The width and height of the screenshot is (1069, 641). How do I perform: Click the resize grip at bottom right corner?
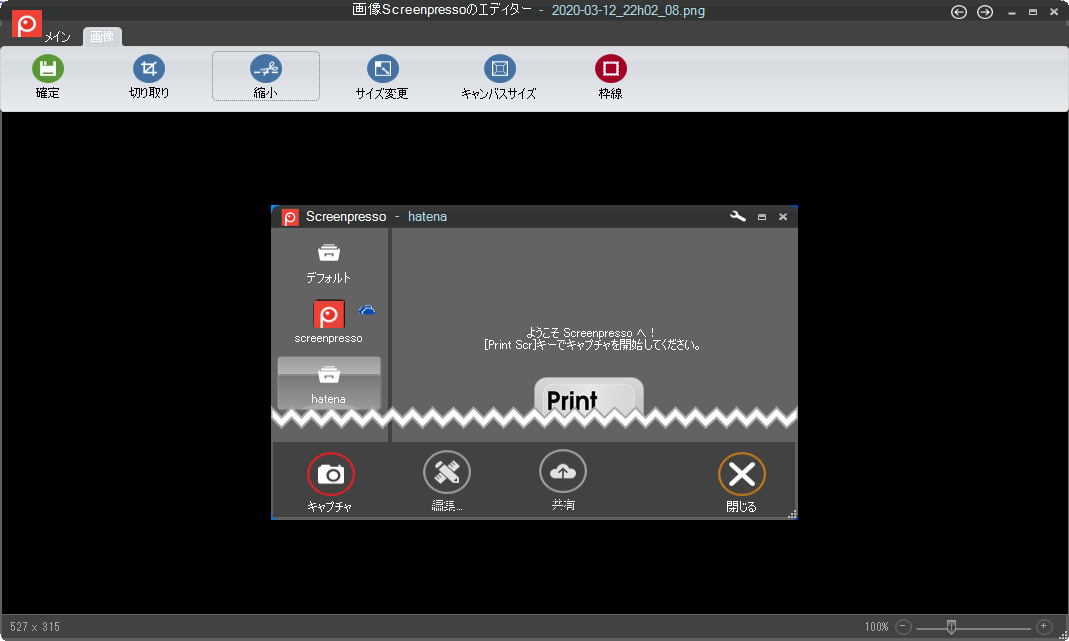click(x=1063, y=635)
